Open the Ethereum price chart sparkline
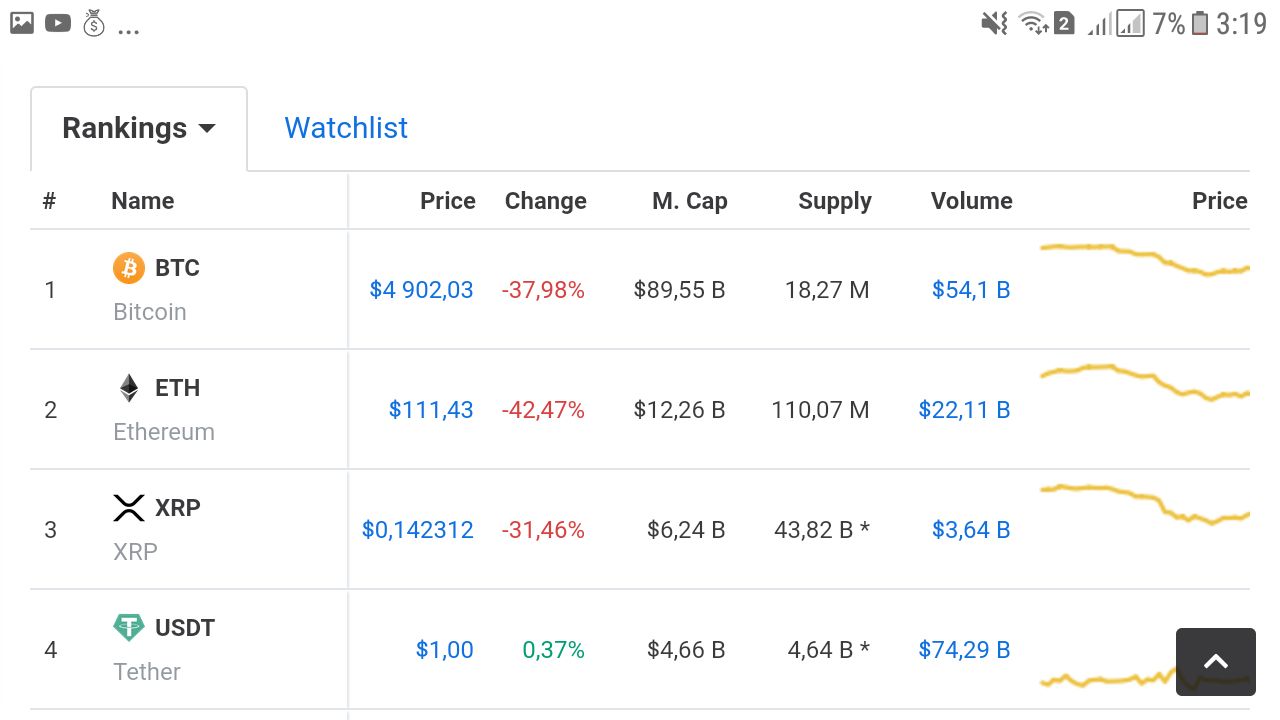1280x720 pixels. 1145,382
